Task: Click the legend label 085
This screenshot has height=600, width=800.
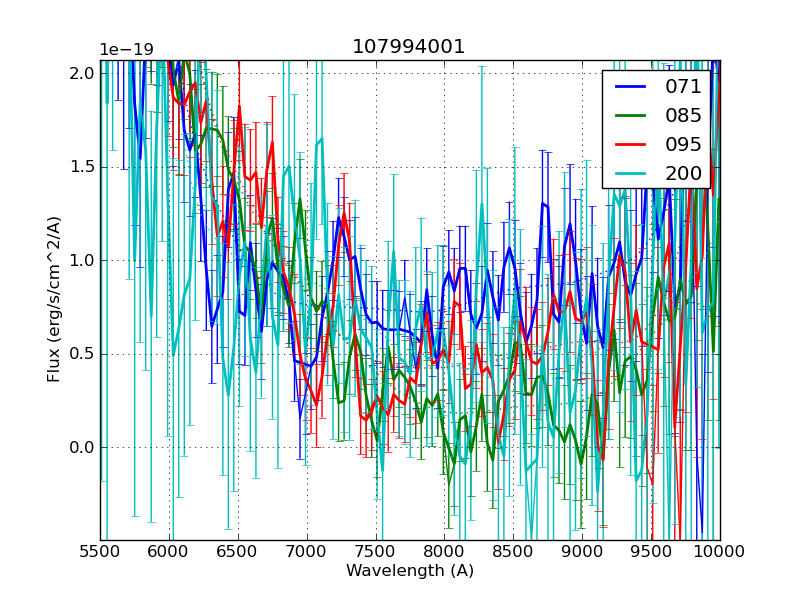Action: pyautogui.click(x=683, y=116)
